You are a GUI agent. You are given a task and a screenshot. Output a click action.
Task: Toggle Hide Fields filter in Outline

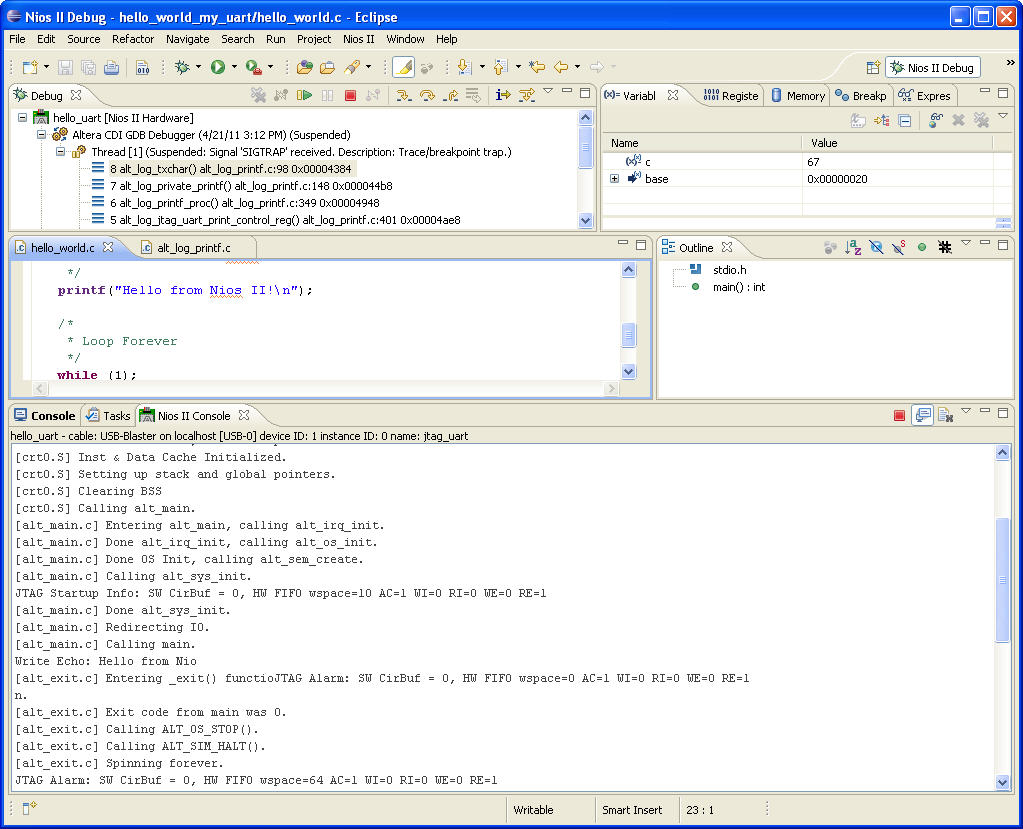pyautogui.click(x=876, y=247)
